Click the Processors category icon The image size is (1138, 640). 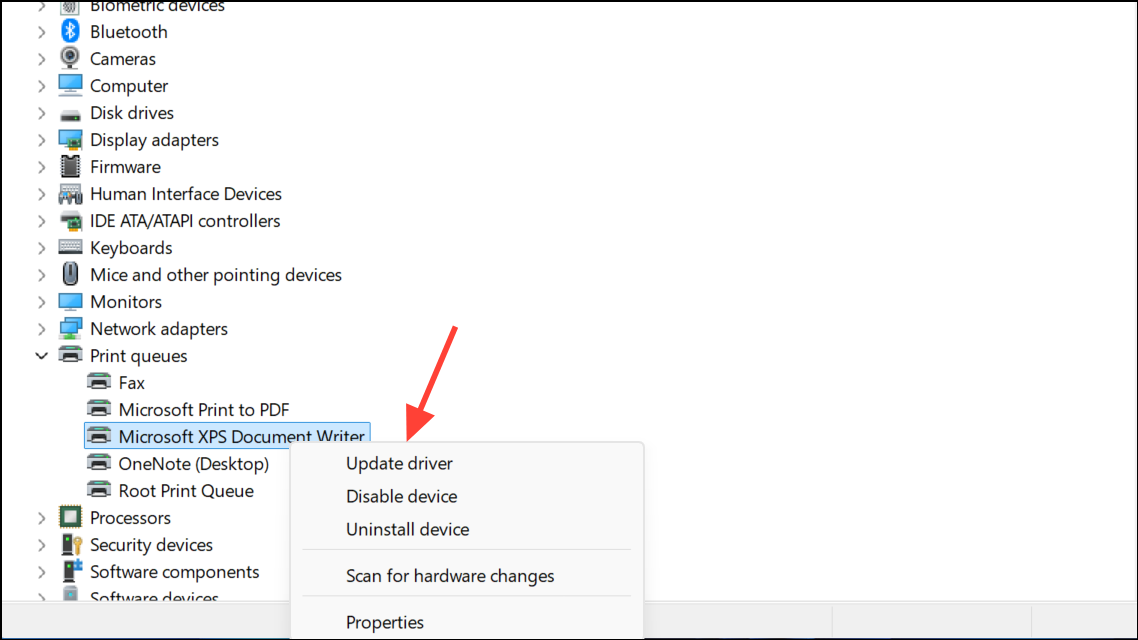pos(70,517)
